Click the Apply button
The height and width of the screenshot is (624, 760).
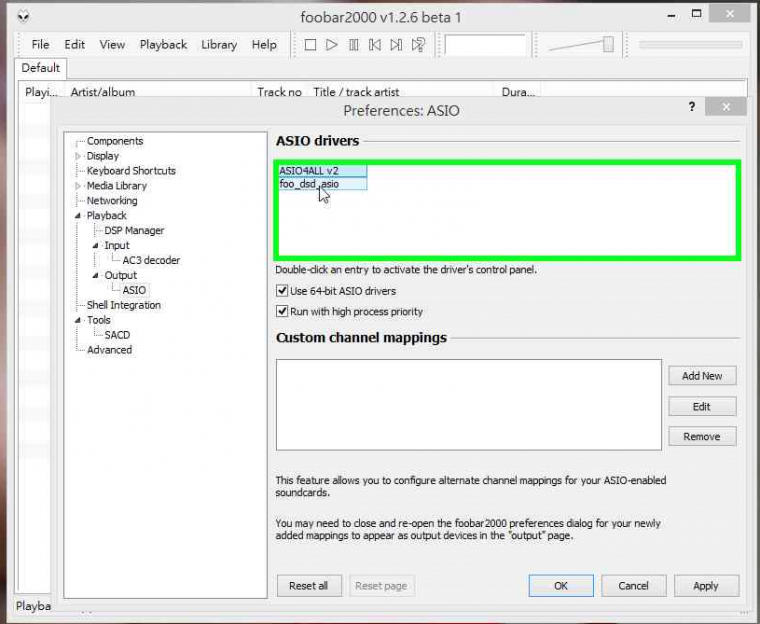706,586
